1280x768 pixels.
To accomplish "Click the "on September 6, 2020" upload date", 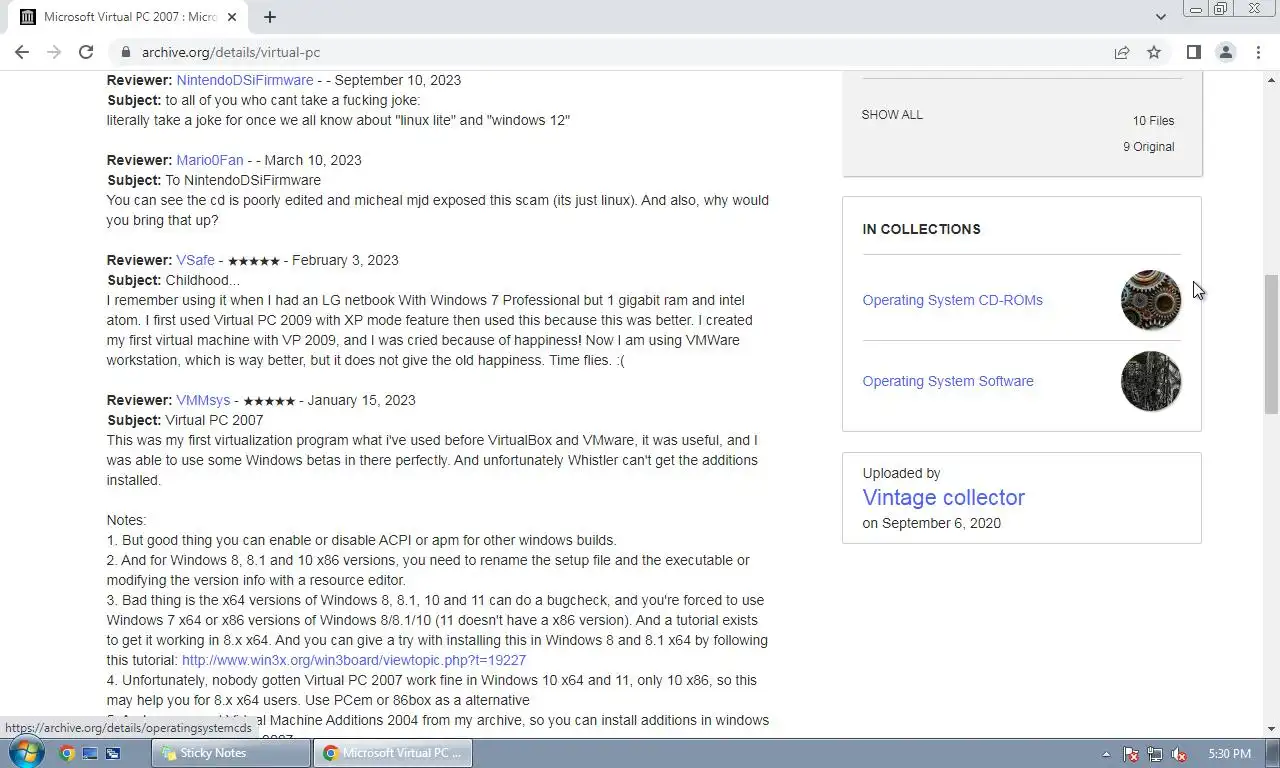I will tap(931, 523).
